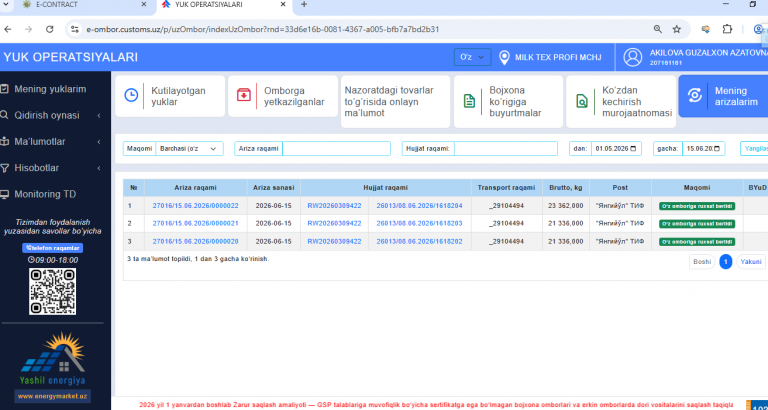Click the browser reload icon
Screen dimensions: 768x410
tap(49, 29)
